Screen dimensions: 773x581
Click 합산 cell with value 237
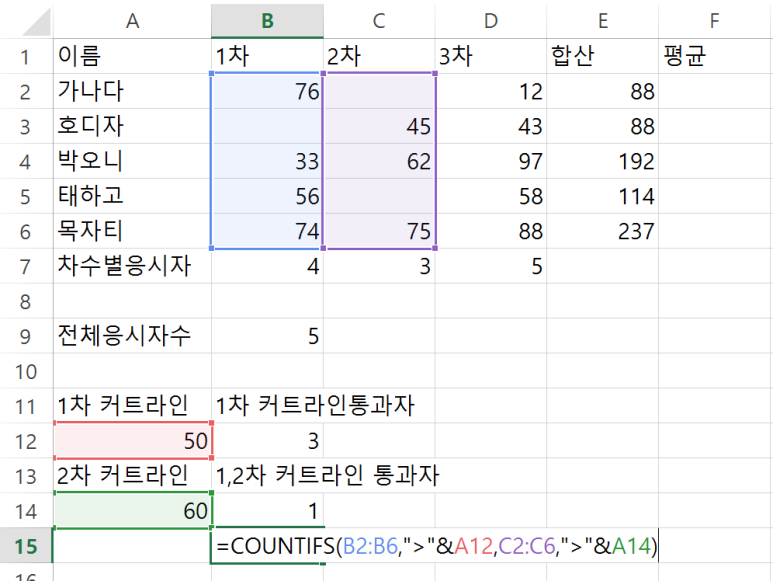click(602, 232)
